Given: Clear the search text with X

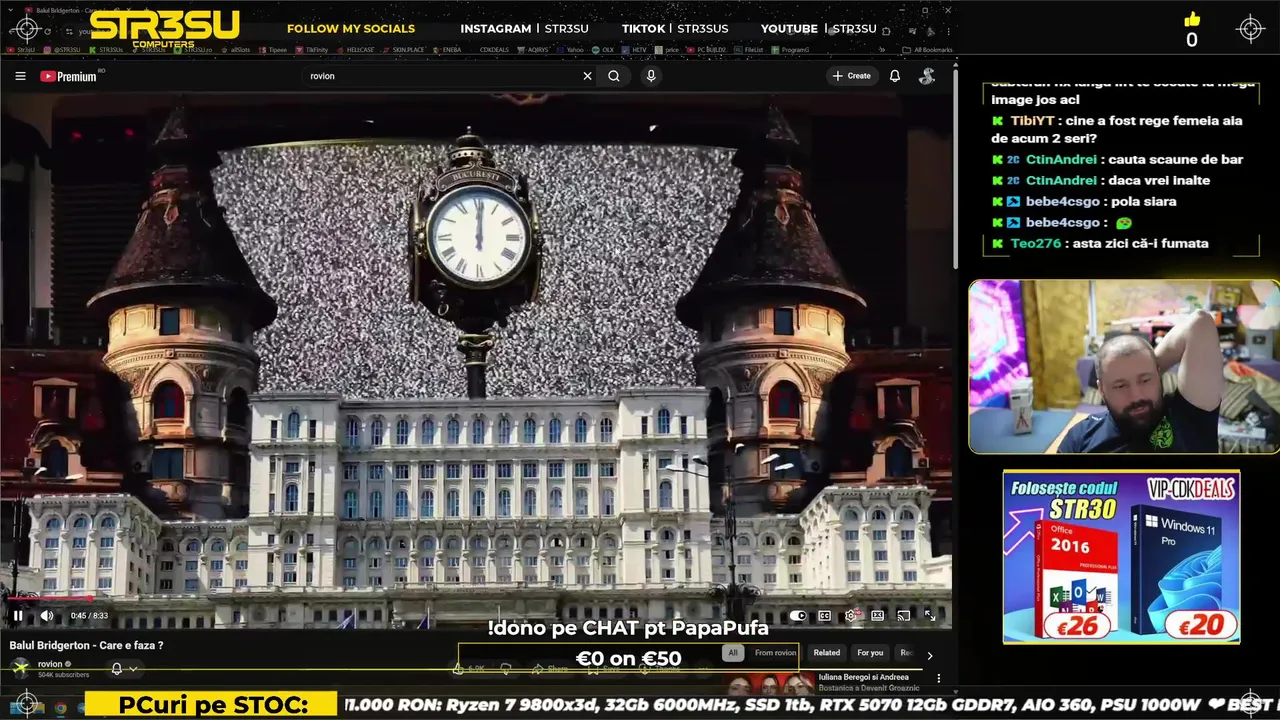Looking at the screenshot, I should tap(588, 76).
